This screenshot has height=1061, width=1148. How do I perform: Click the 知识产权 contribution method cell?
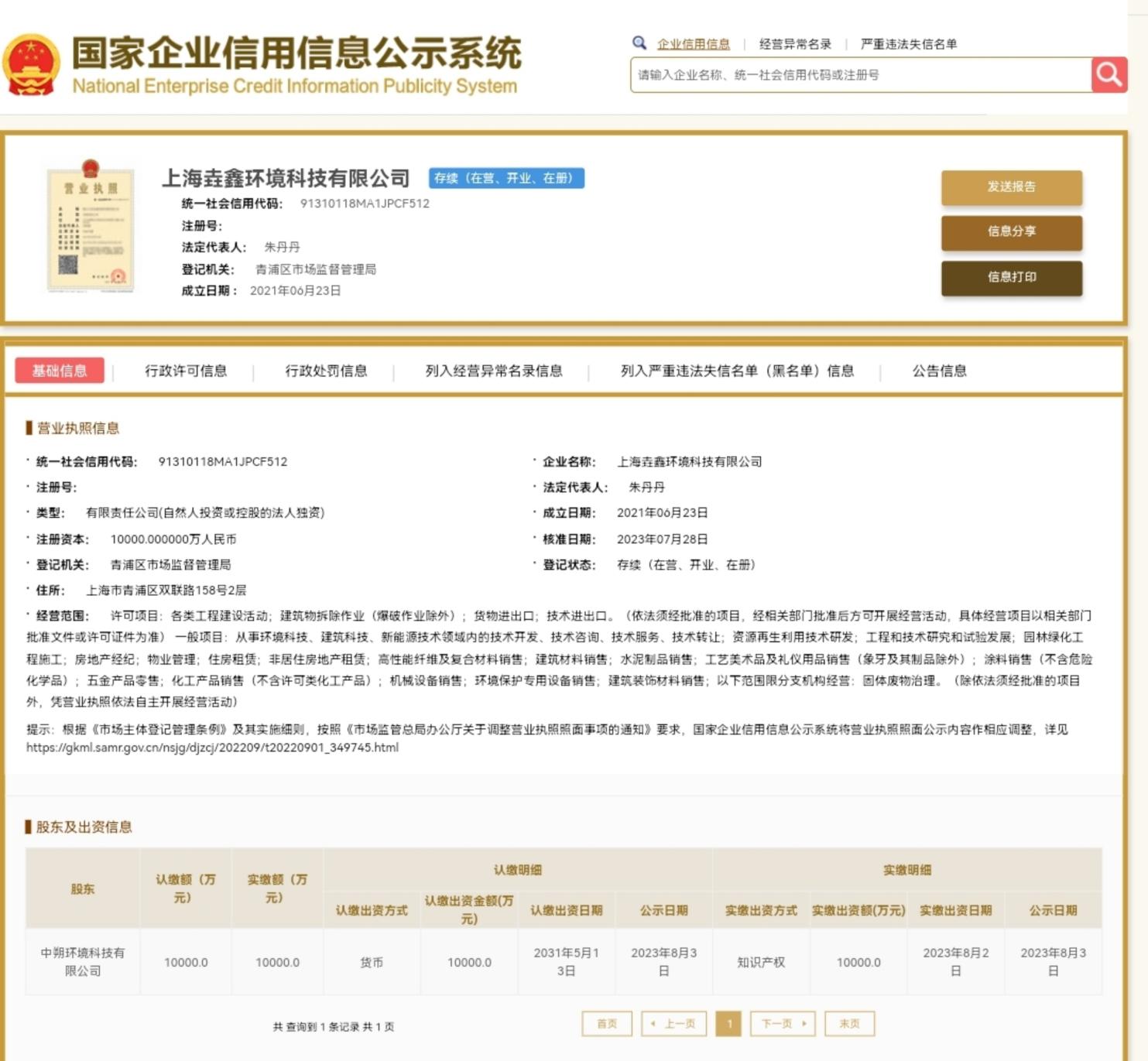tap(761, 962)
